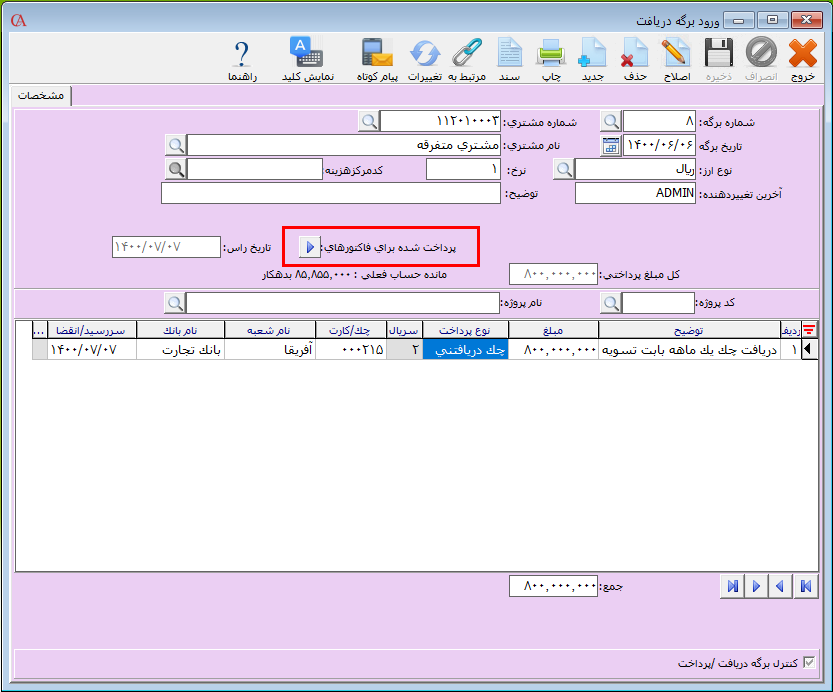Open the راهنما (Help) question mark

(x=241, y=58)
